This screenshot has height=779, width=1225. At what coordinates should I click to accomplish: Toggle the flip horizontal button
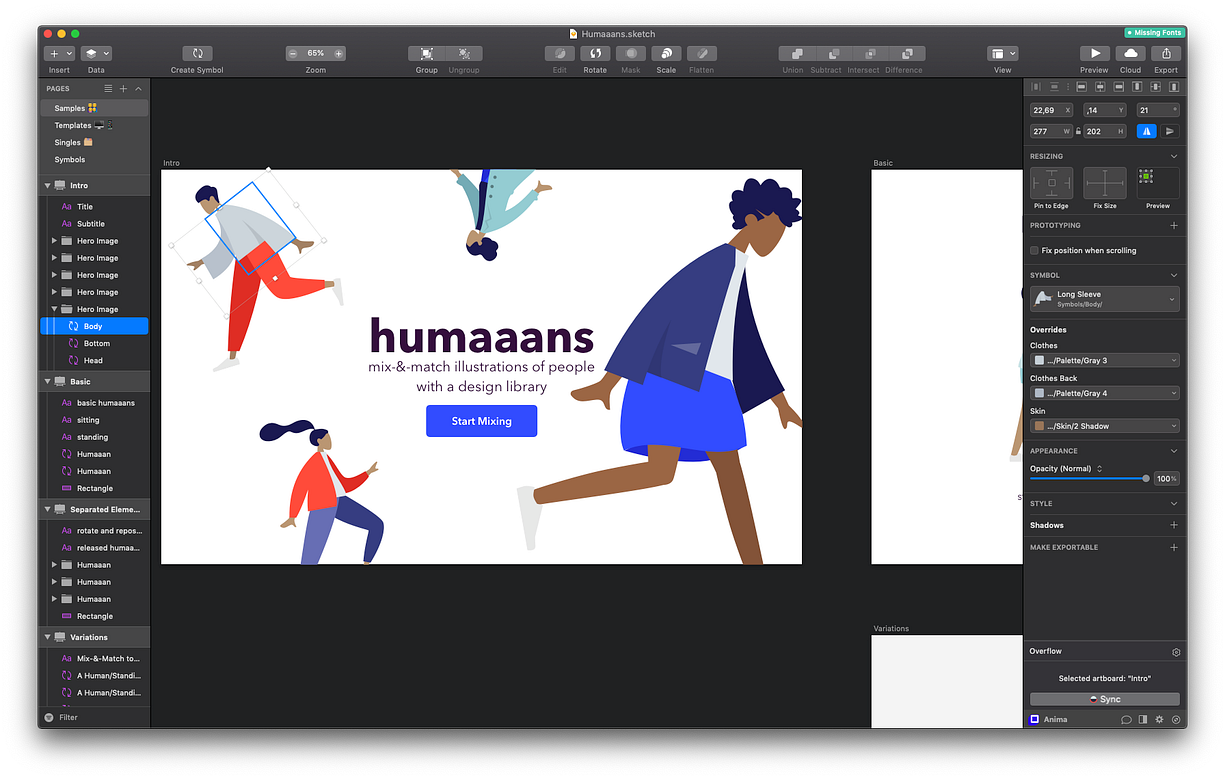pyautogui.click(x=1147, y=131)
